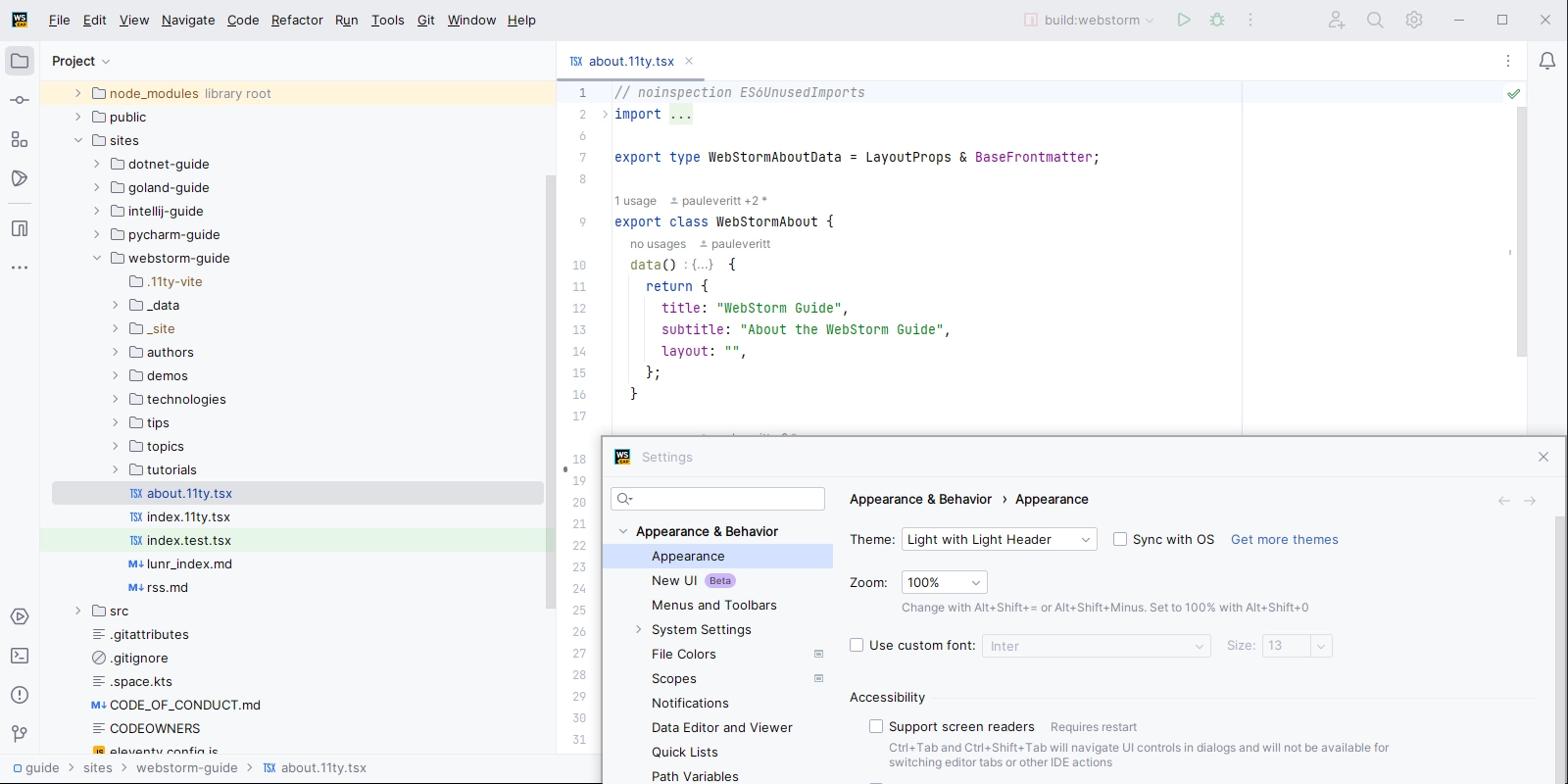Image resolution: width=1568 pixels, height=784 pixels.
Task: Debug the build:webstorm configuration
Action: (x=1217, y=20)
